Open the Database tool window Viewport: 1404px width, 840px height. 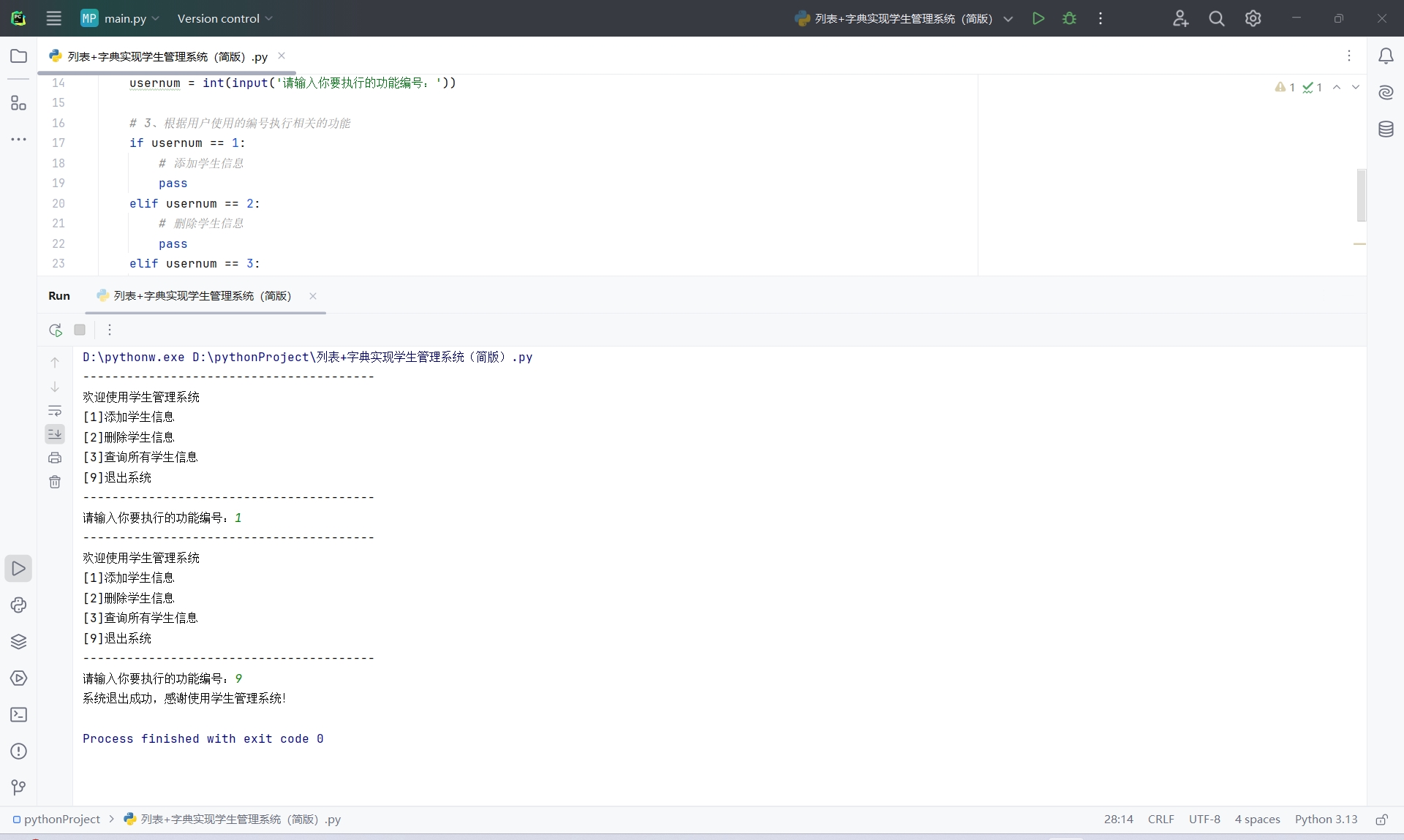point(1386,129)
